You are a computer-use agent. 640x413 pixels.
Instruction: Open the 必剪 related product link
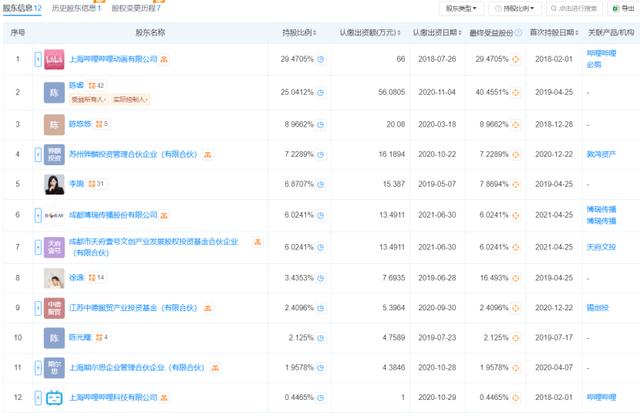[594, 64]
